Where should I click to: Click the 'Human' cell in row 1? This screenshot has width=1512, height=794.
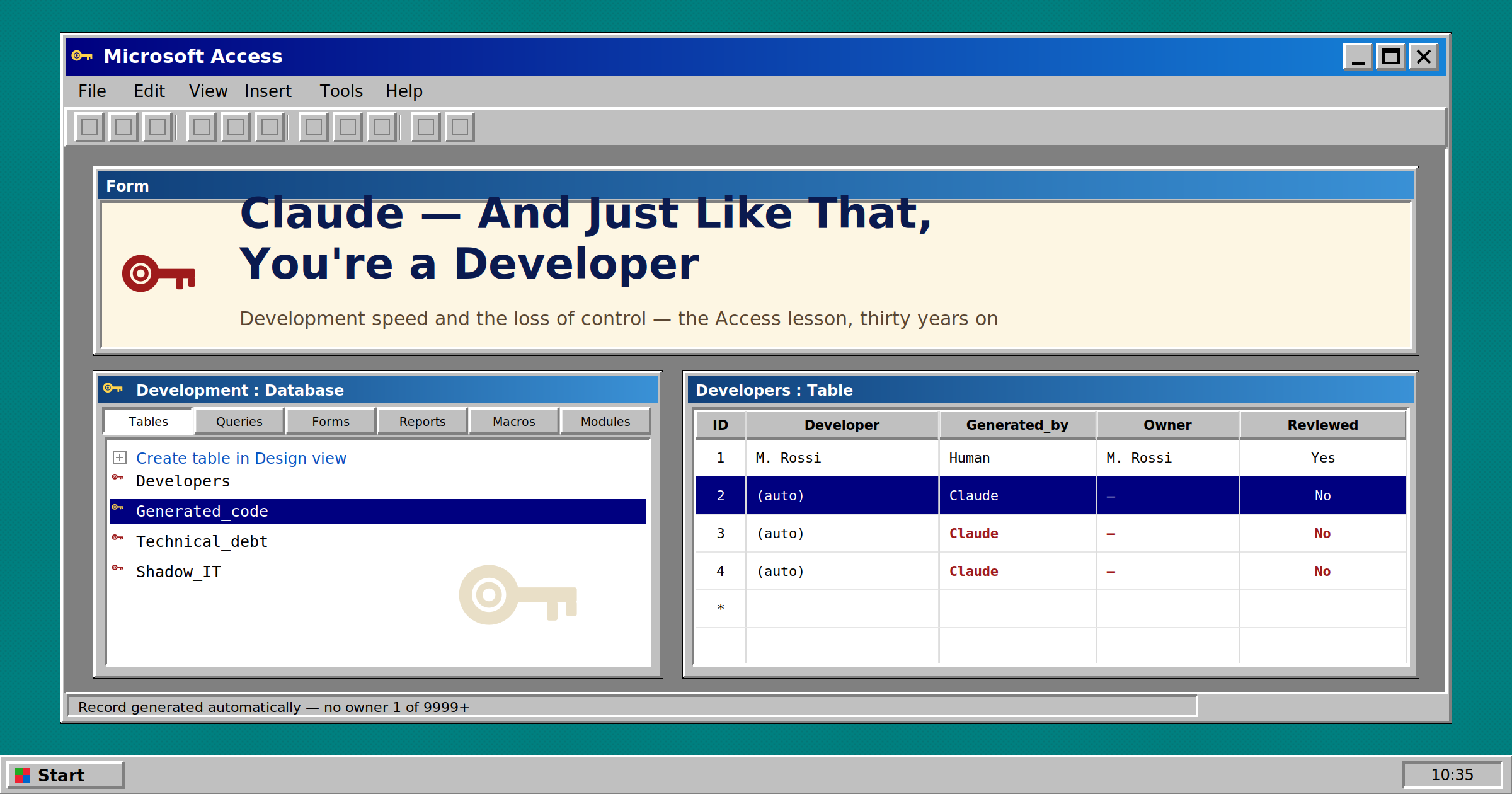click(x=1017, y=458)
